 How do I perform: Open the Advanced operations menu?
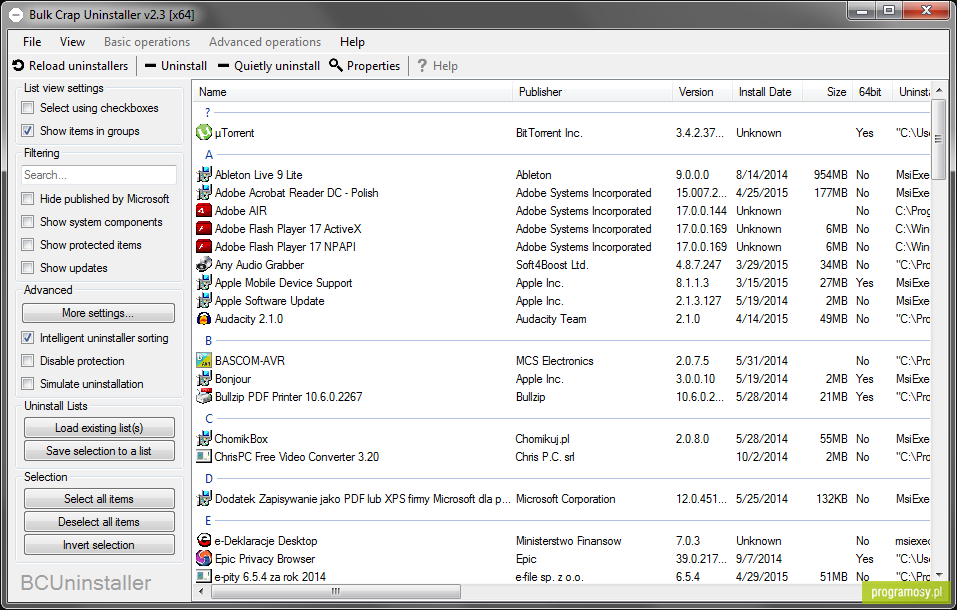265,42
